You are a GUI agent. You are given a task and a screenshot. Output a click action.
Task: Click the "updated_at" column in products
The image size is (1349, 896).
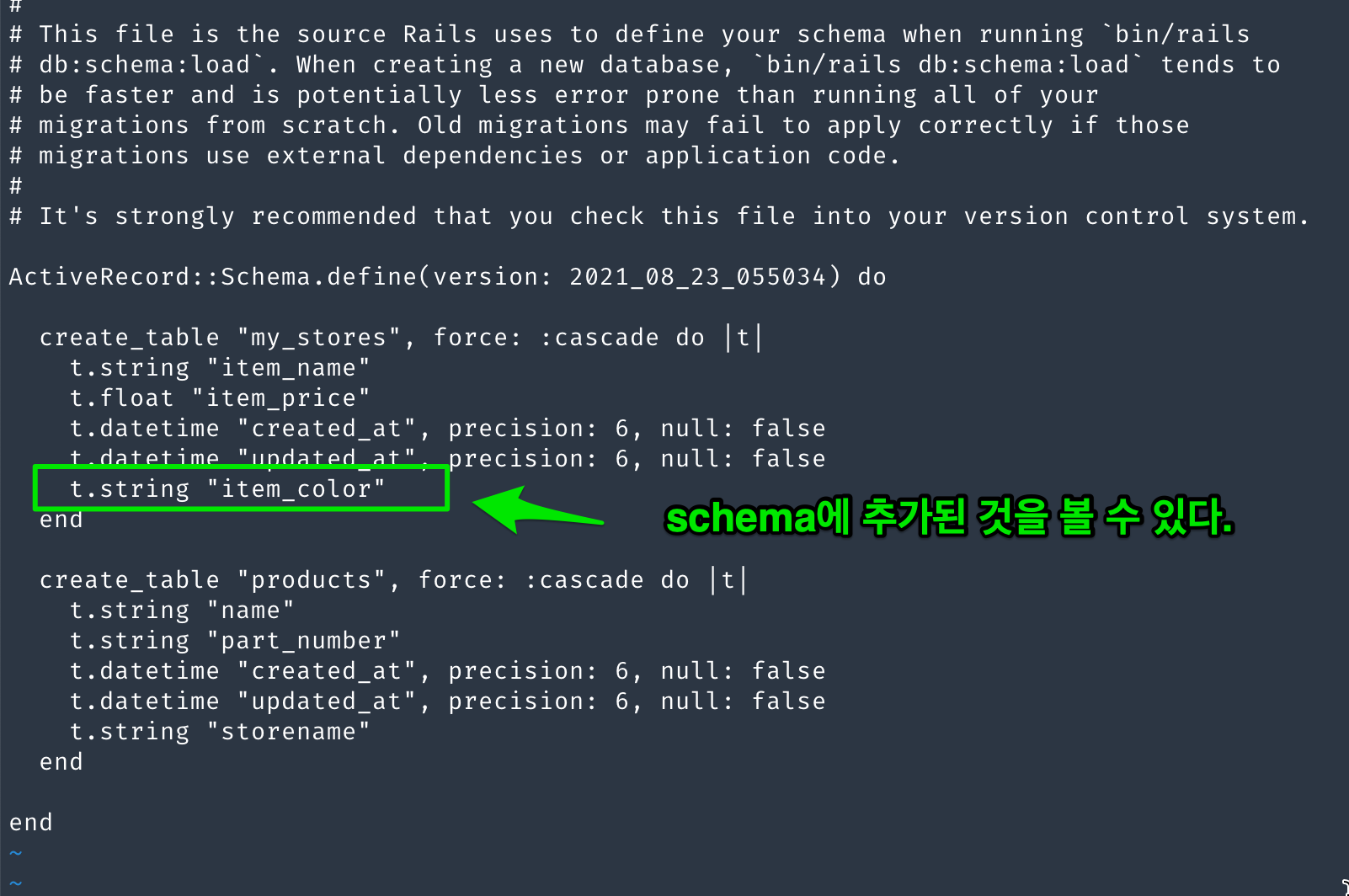[x=326, y=701]
